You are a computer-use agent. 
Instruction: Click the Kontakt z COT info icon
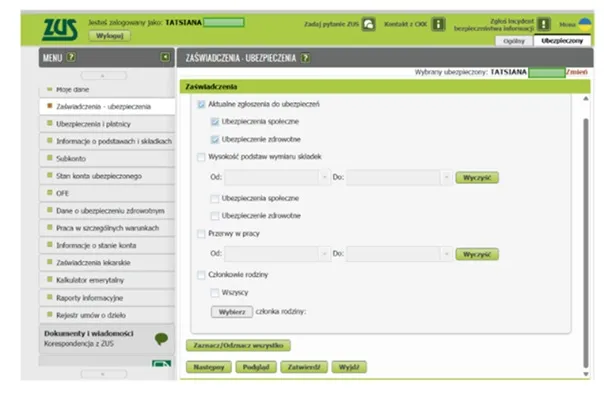(x=438, y=24)
